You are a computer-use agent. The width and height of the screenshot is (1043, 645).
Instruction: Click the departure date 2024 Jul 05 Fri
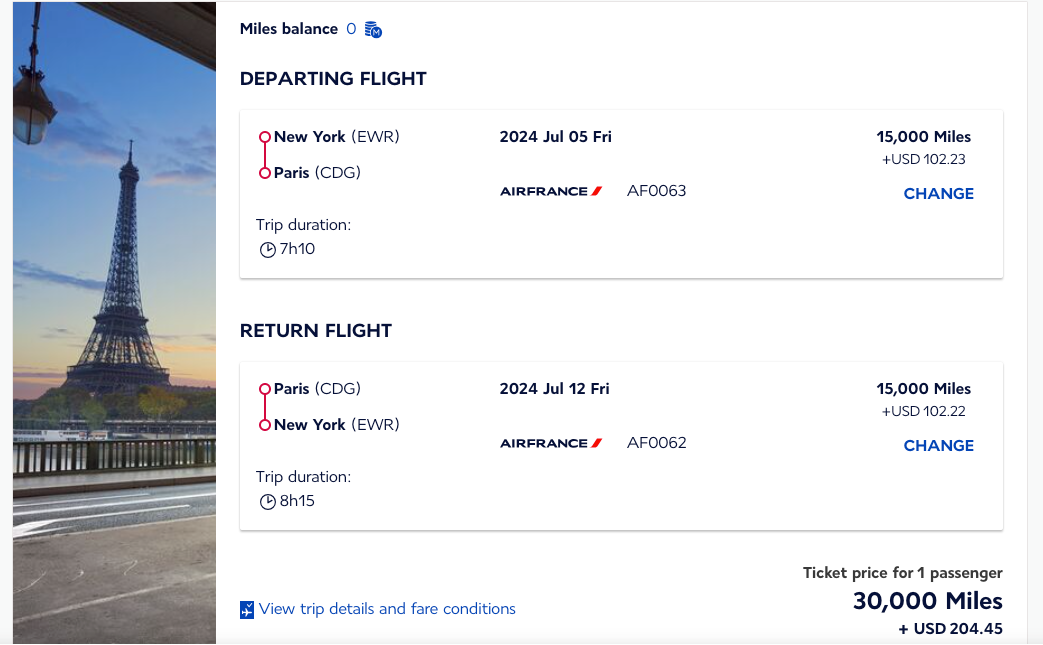(x=555, y=136)
